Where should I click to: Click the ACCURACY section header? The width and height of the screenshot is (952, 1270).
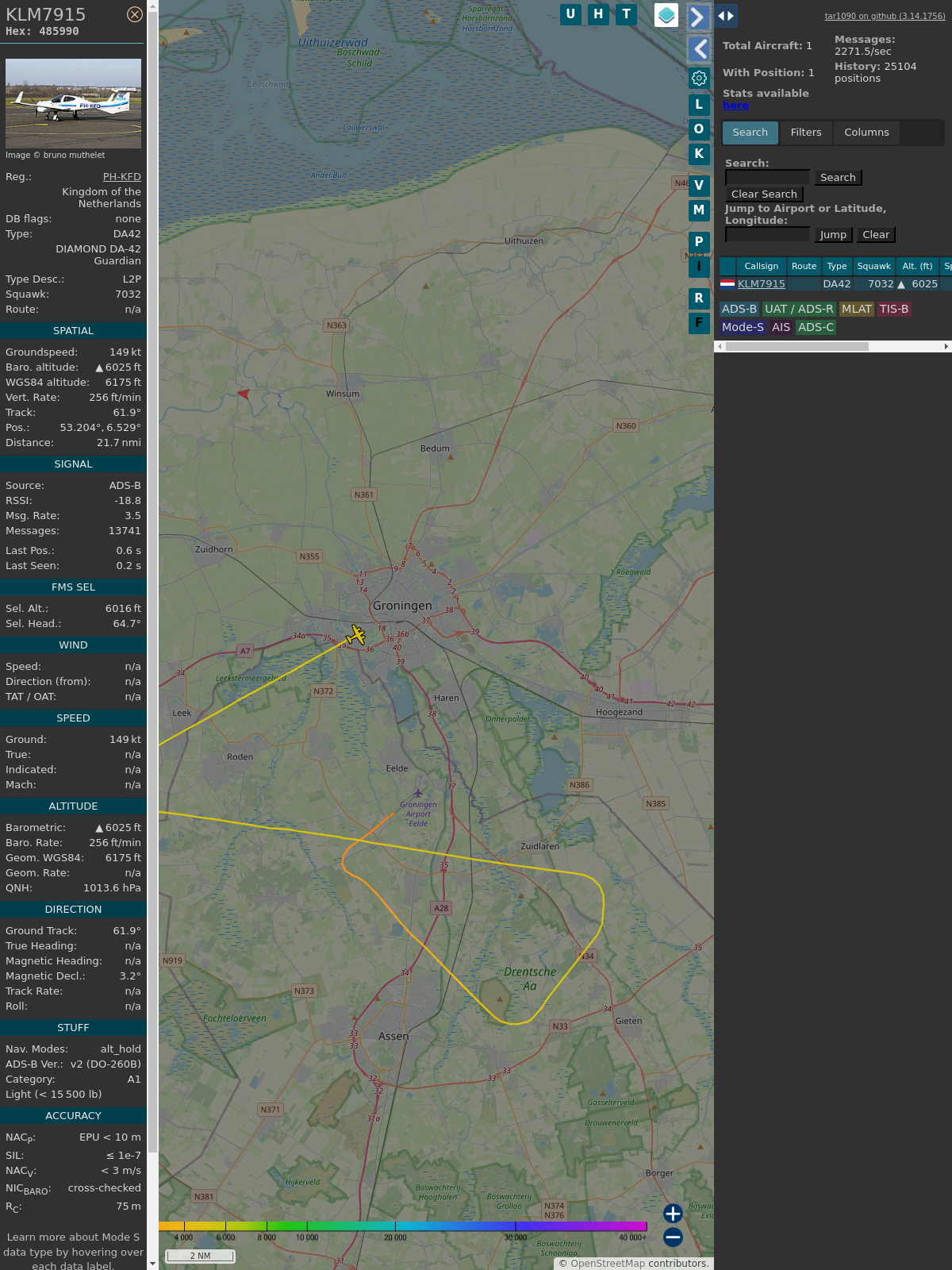pos(73,1115)
